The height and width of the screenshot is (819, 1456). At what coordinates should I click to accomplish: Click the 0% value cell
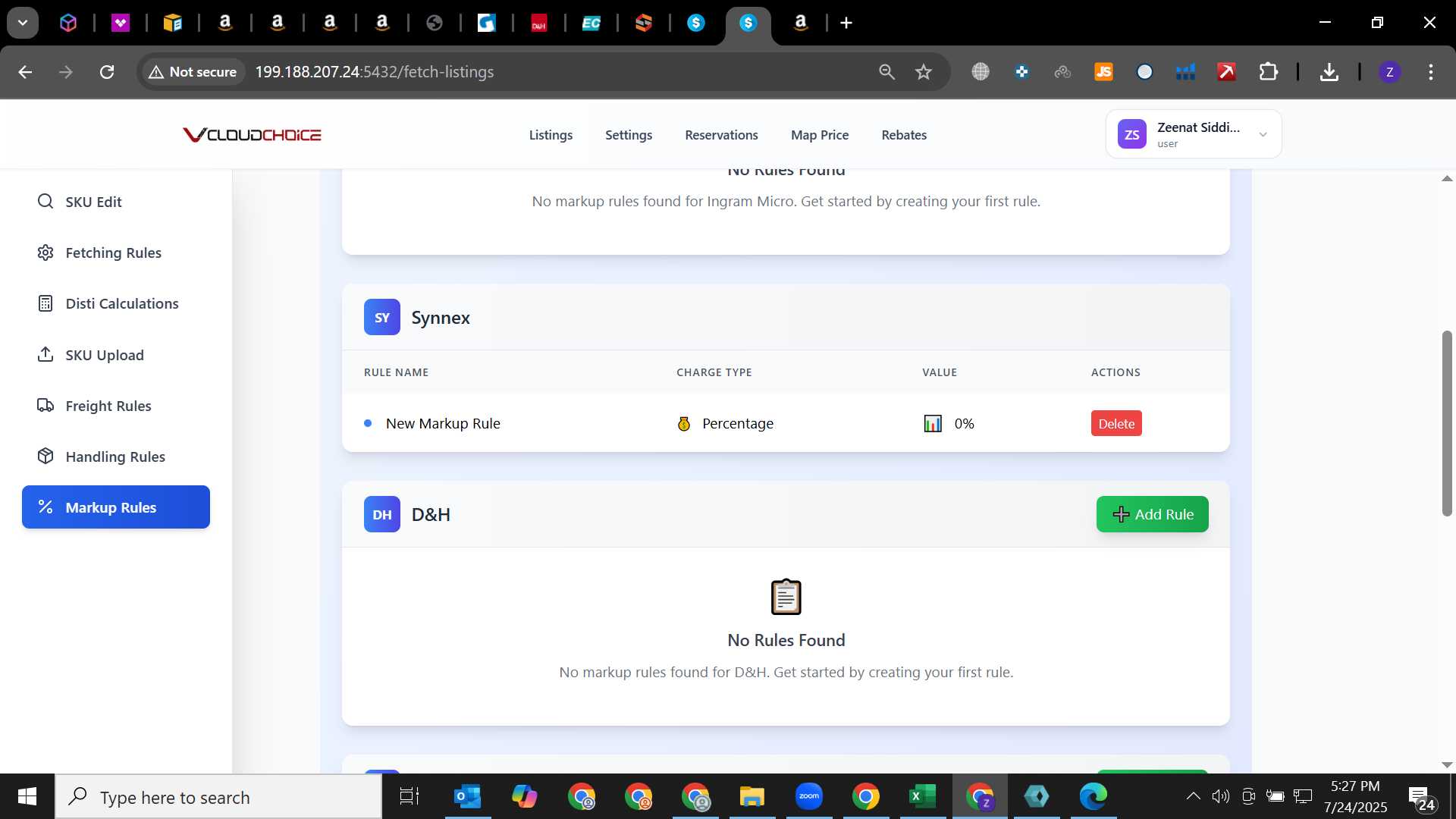coord(949,423)
